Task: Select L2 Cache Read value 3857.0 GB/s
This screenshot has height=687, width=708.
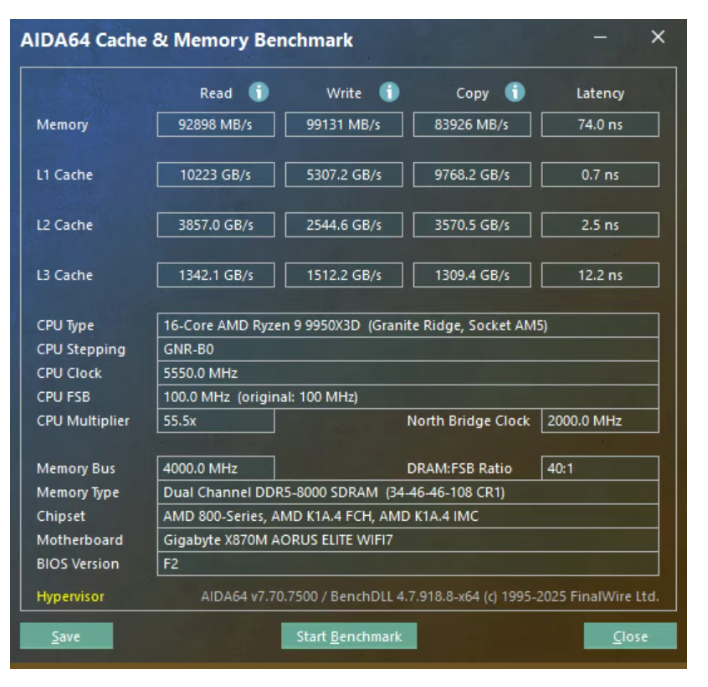Action: click(215, 224)
